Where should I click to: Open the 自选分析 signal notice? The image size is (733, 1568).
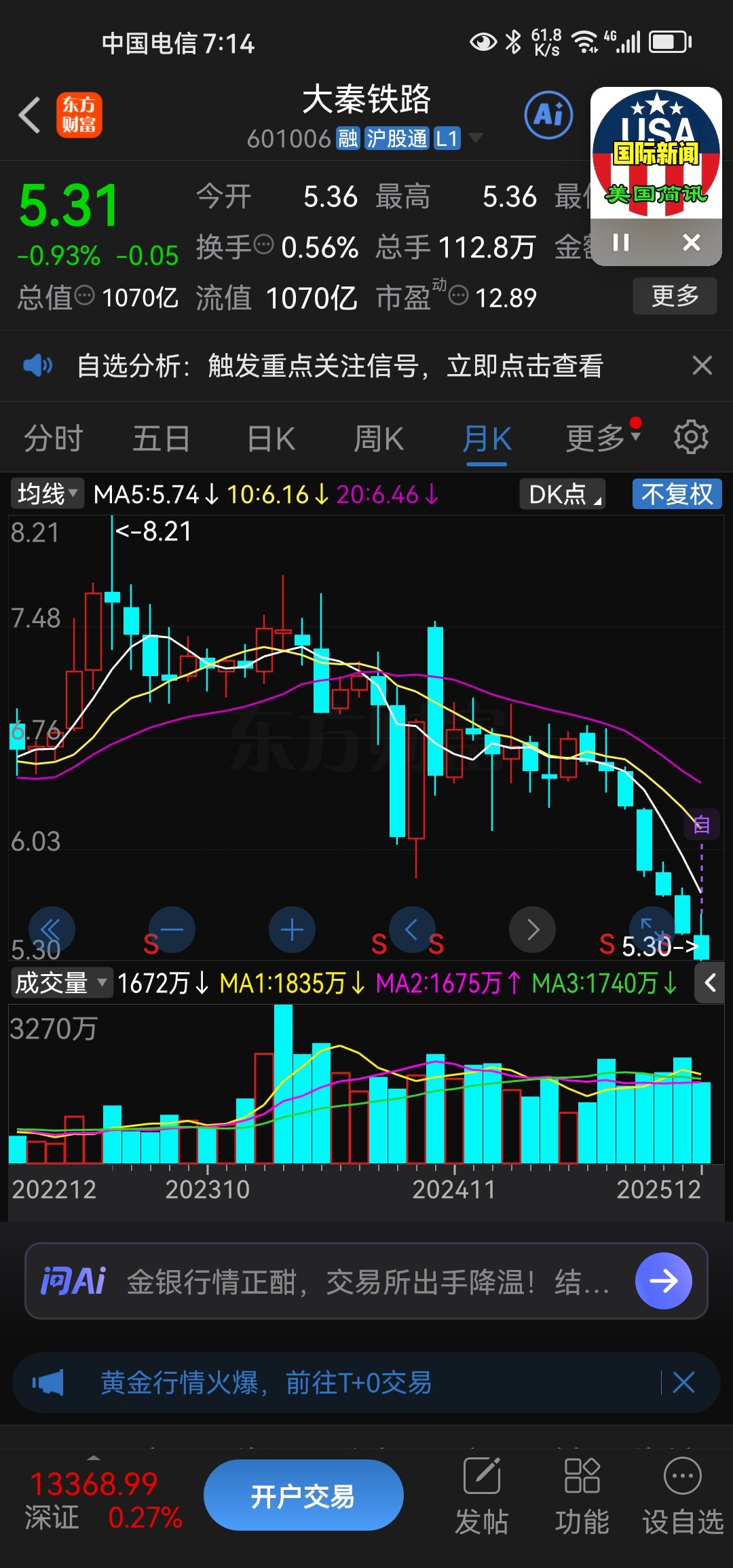340,366
